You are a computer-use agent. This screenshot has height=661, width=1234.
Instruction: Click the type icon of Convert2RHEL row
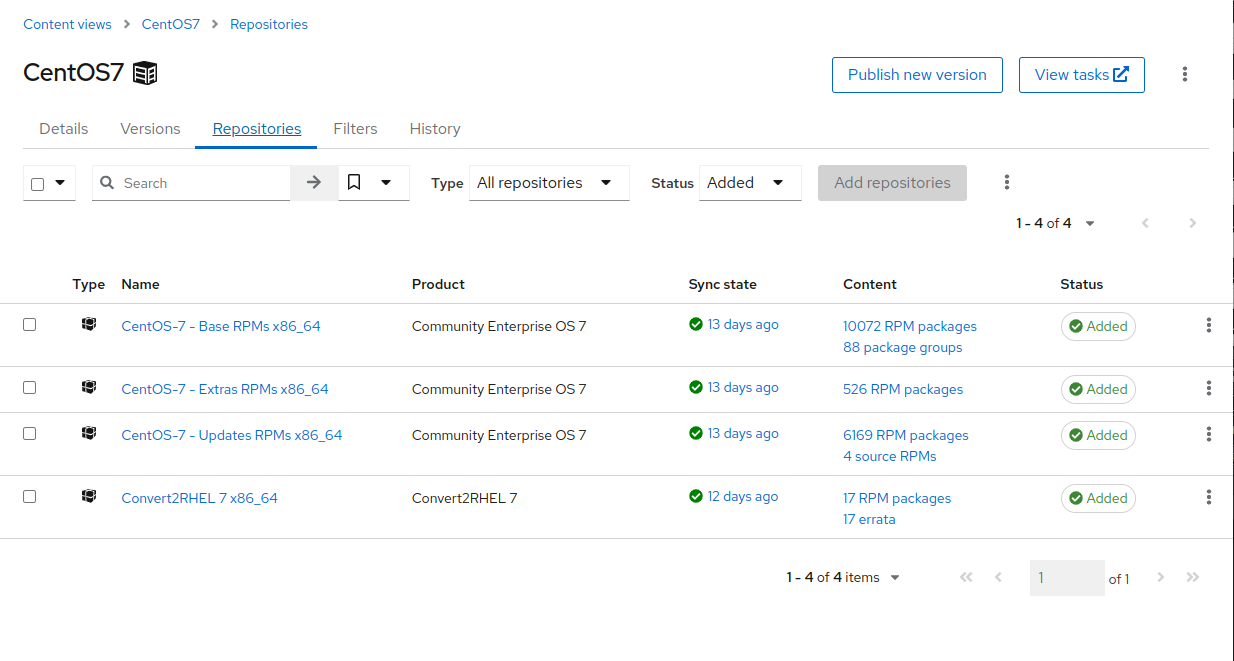[x=89, y=496]
